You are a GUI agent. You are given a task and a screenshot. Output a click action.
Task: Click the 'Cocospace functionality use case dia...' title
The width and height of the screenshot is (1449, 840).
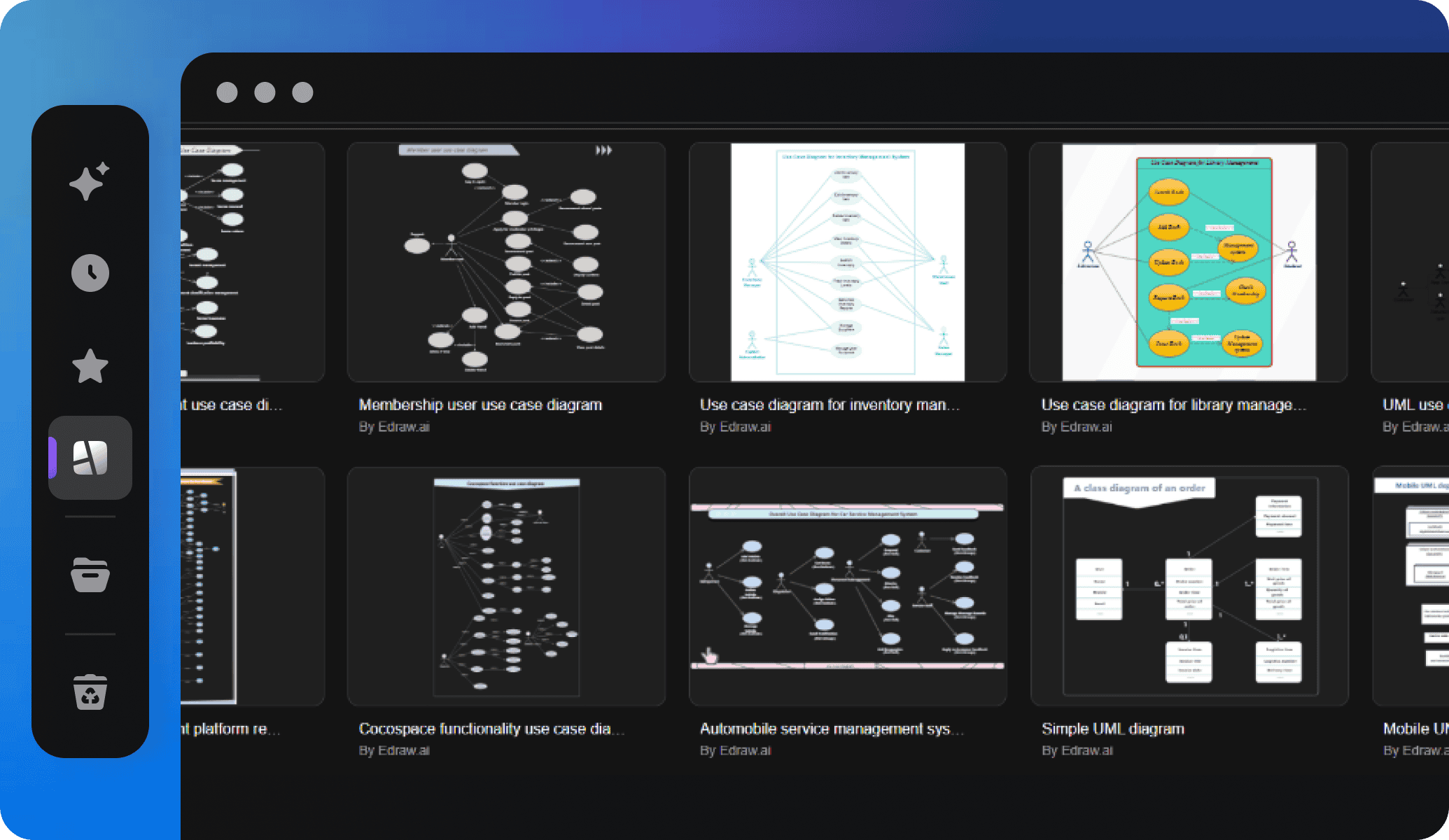click(x=491, y=729)
